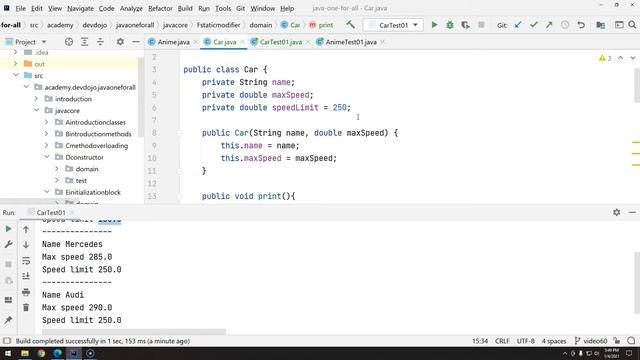Build project with hammer icon
640x360 pixels.
coord(350,25)
